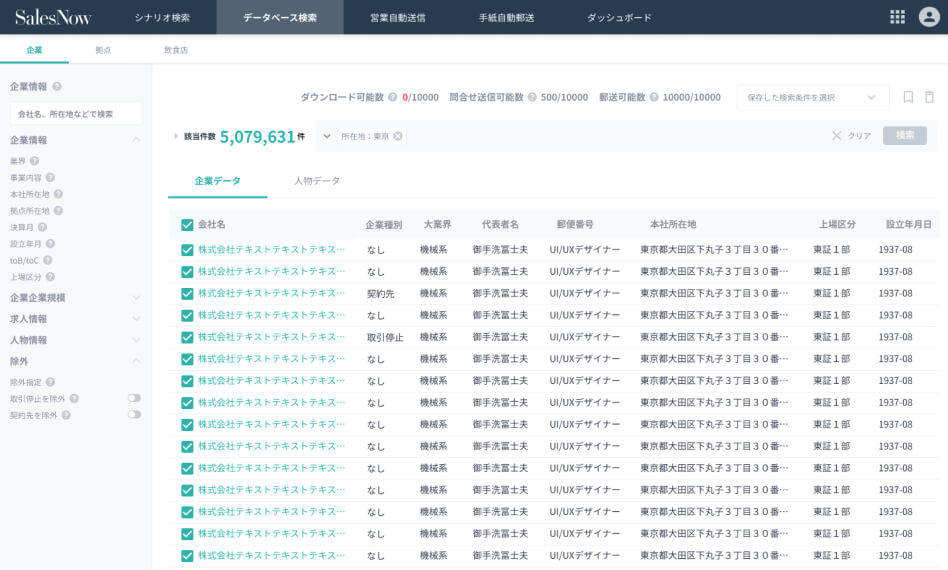The width and height of the screenshot is (948, 570).
Task: Click the 契約先 cell text
Action: (x=380, y=294)
